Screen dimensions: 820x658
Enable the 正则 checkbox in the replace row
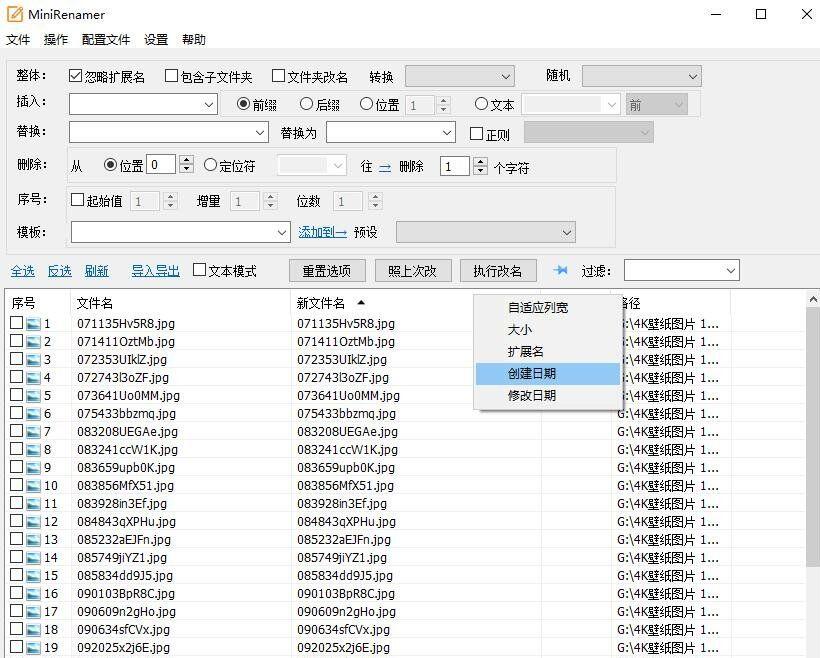pos(476,133)
